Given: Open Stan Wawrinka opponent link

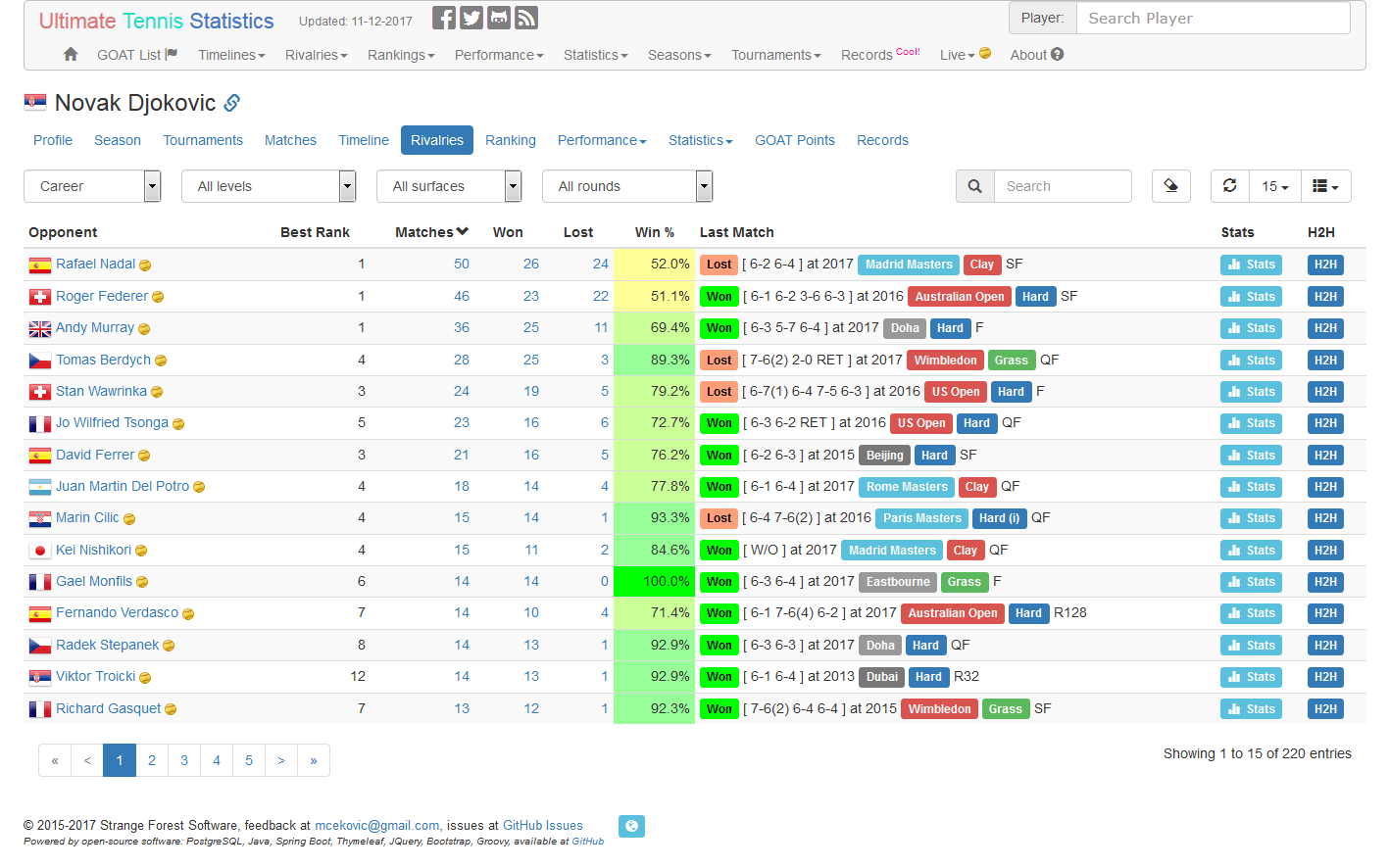Looking at the screenshot, I should coord(101,391).
